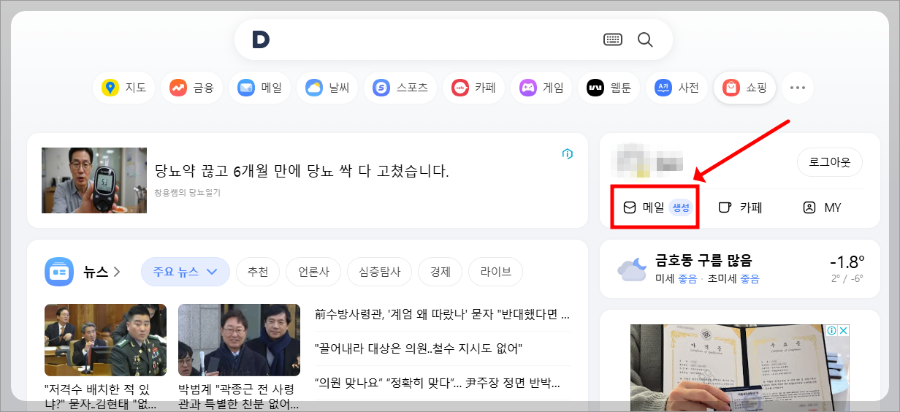
Task: Click the blue news section icon
Action: [59, 271]
